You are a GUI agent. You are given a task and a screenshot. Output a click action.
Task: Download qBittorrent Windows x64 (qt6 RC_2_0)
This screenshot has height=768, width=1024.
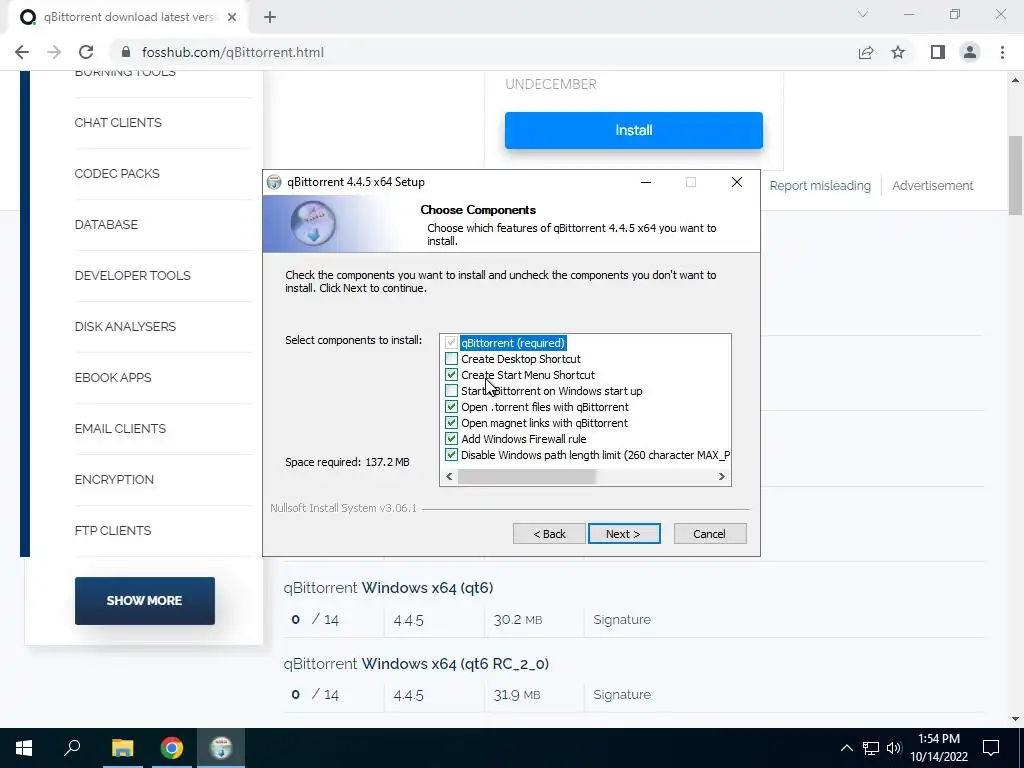[x=416, y=664]
